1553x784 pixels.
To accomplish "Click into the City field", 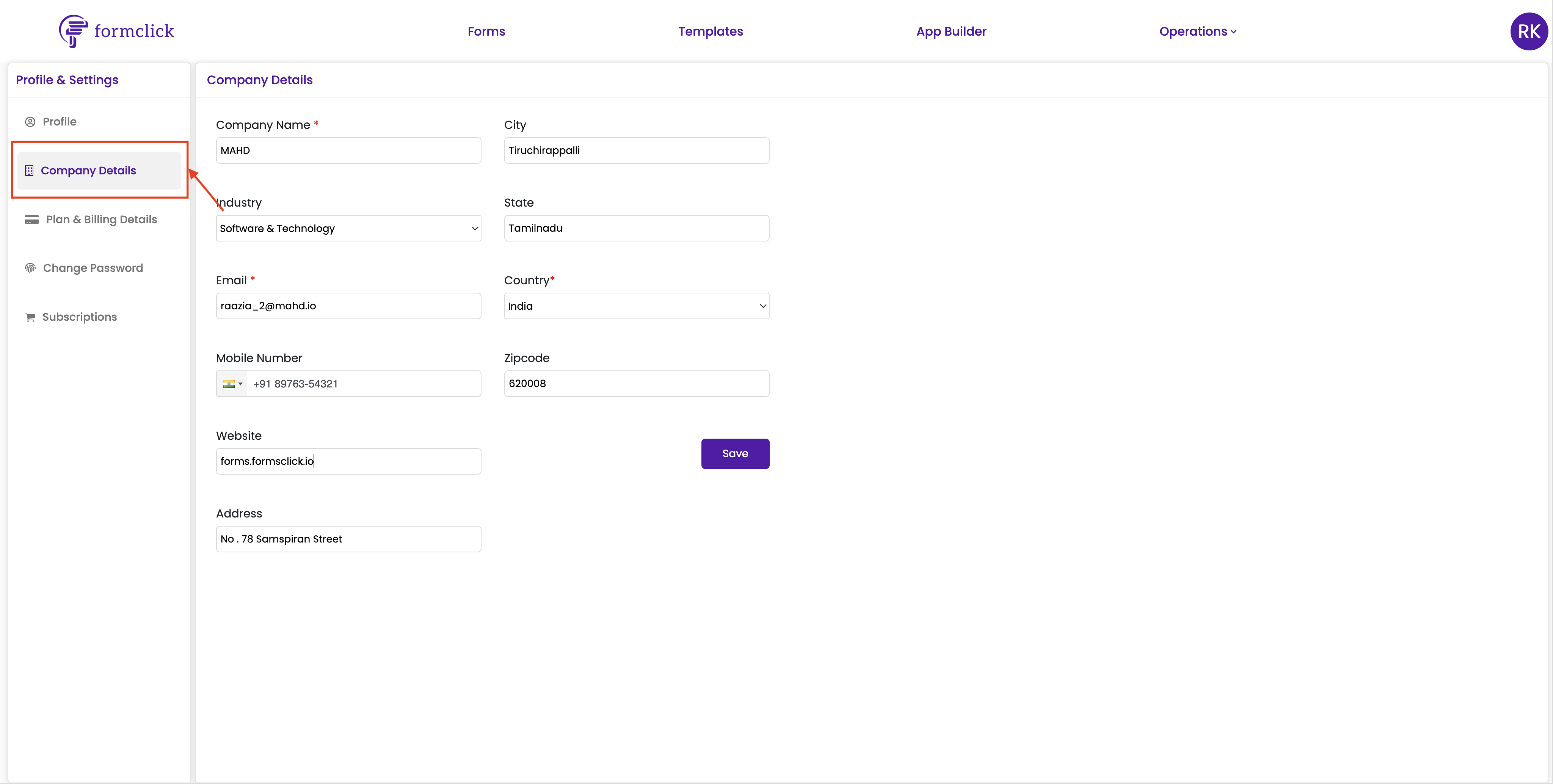I will 637,151.
